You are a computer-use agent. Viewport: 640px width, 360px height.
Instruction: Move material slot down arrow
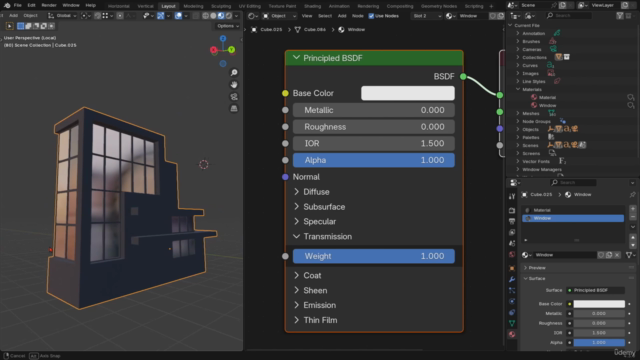pos(633,244)
